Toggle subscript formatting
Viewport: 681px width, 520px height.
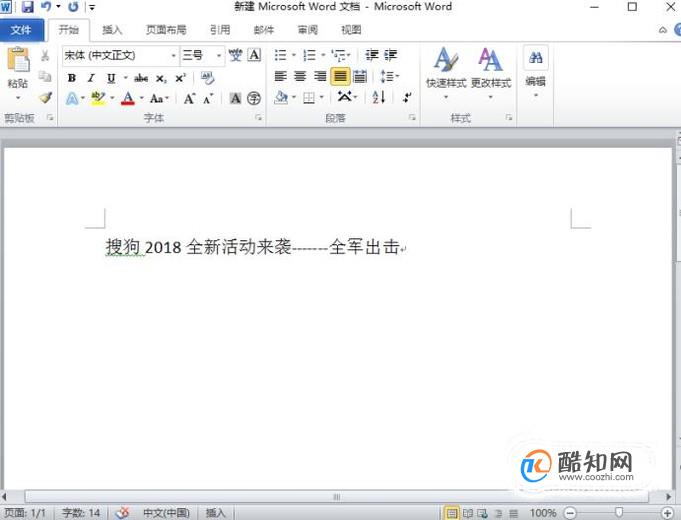pyautogui.click(x=161, y=78)
